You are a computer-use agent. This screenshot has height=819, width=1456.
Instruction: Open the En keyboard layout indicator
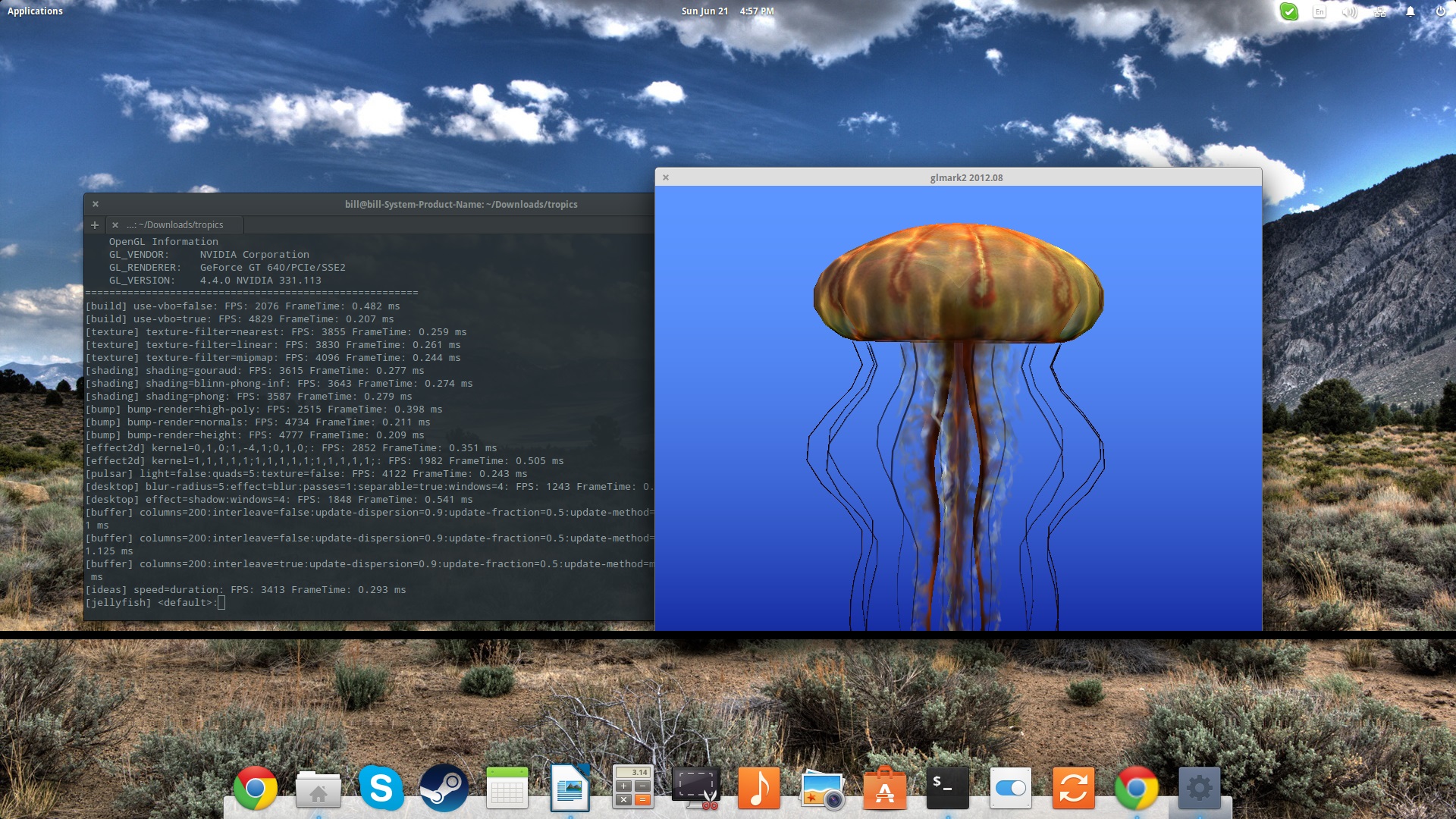pos(1319,11)
